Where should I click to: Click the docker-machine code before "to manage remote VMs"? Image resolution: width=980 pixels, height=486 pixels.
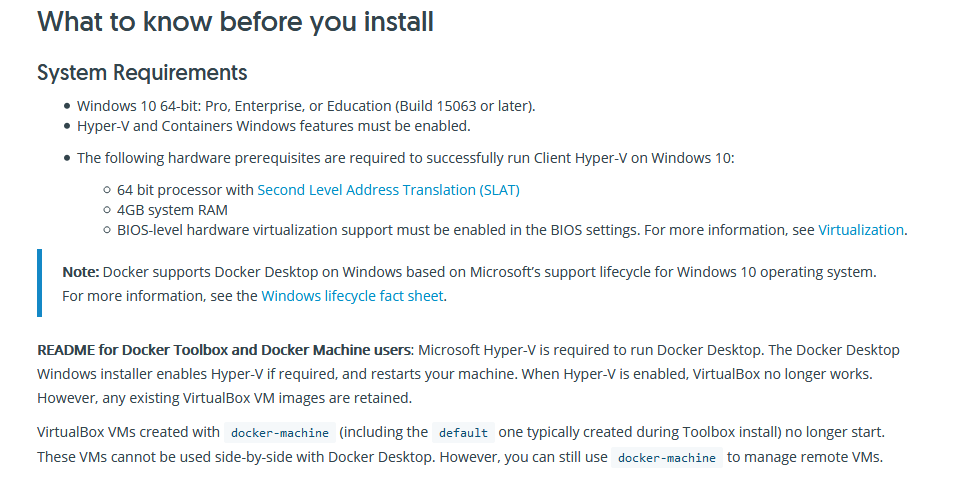667,457
